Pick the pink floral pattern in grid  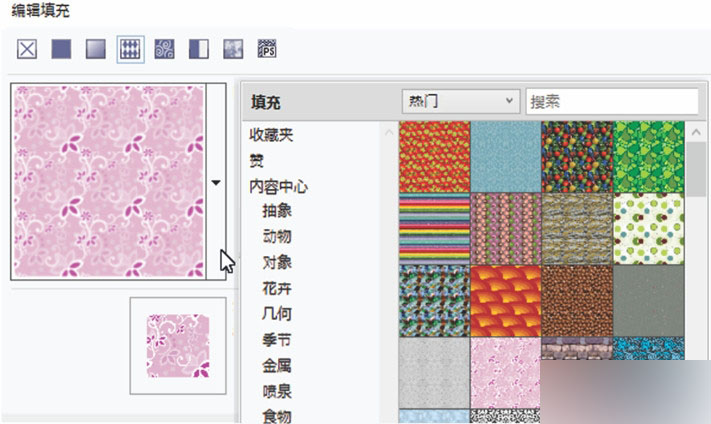coord(506,373)
